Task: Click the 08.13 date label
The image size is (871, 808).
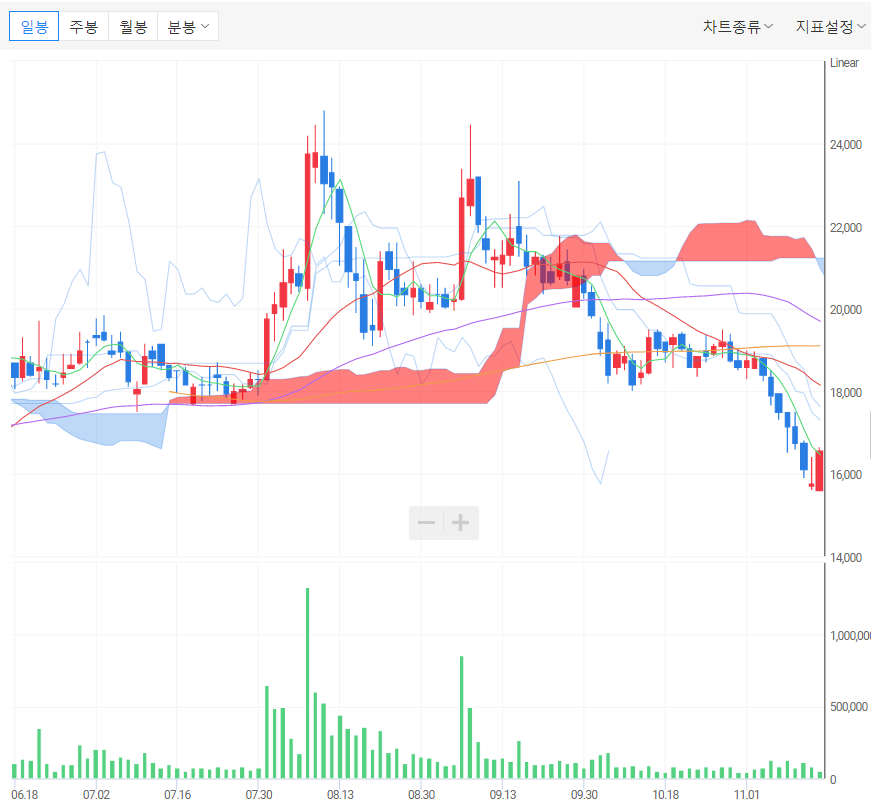Action: coord(340,795)
